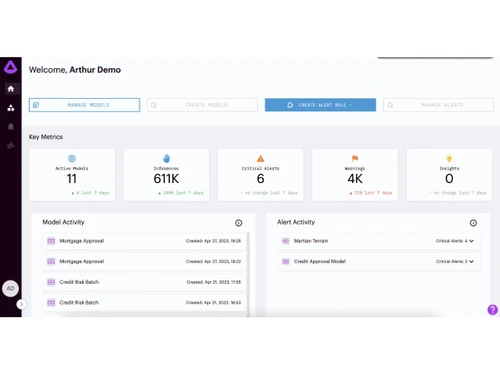
Task: Click the 758 last 7 days warnings change
Action: click(x=371, y=193)
